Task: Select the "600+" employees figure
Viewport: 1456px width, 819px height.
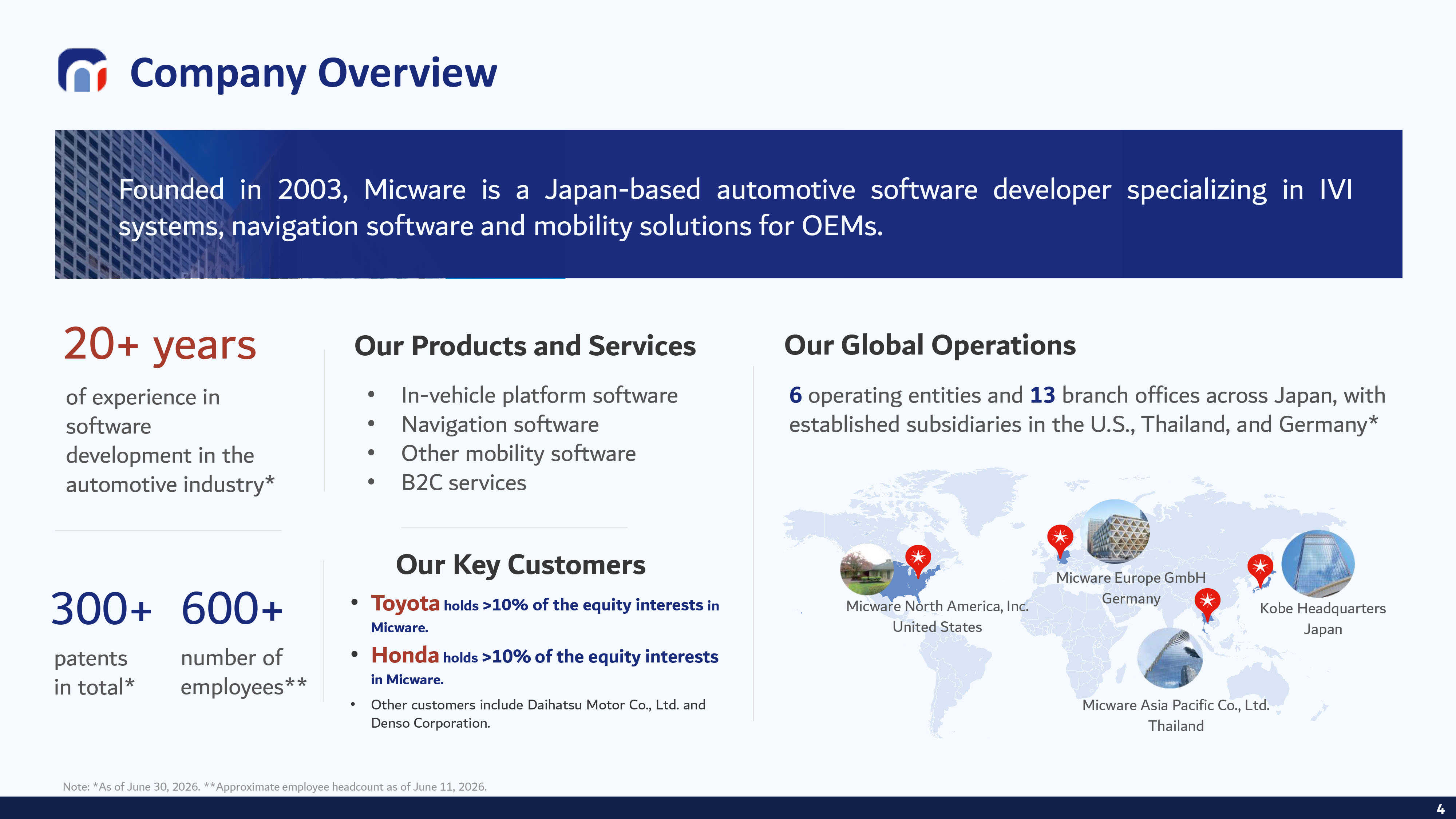Action: (232, 609)
